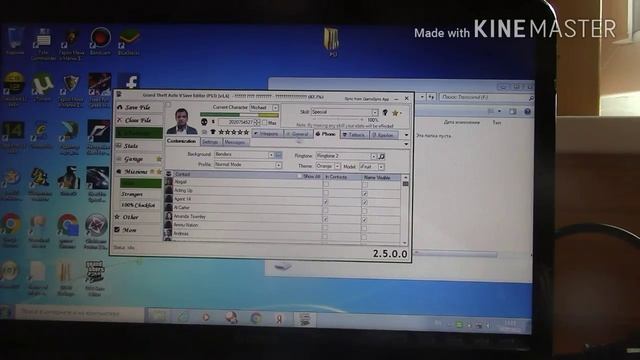Open the More section in the sidebar
640x360 pixels.
pyautogui.click(x=138, y=230)
